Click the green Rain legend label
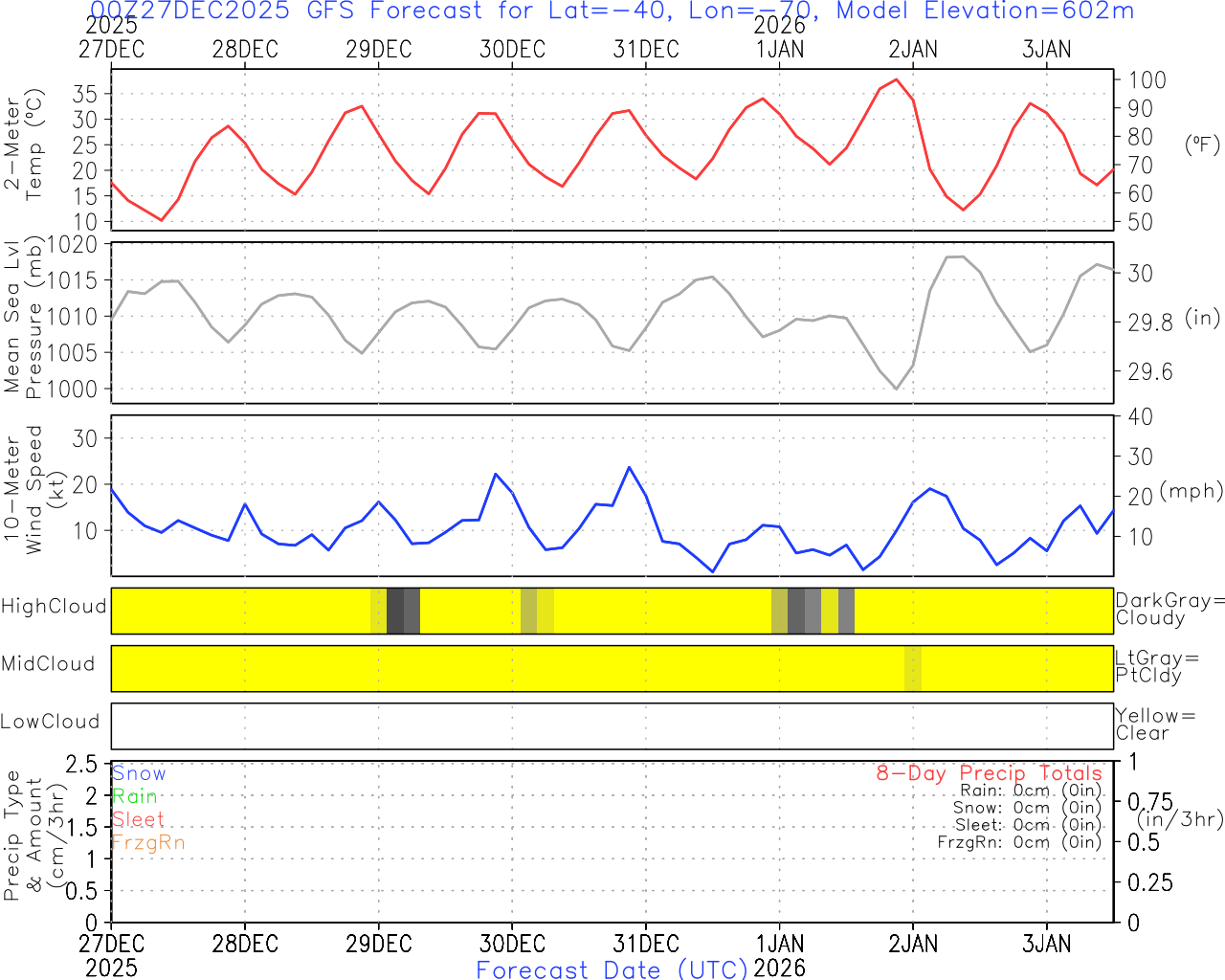This screenshot has height=980, width=1225. tap(134, 796)
